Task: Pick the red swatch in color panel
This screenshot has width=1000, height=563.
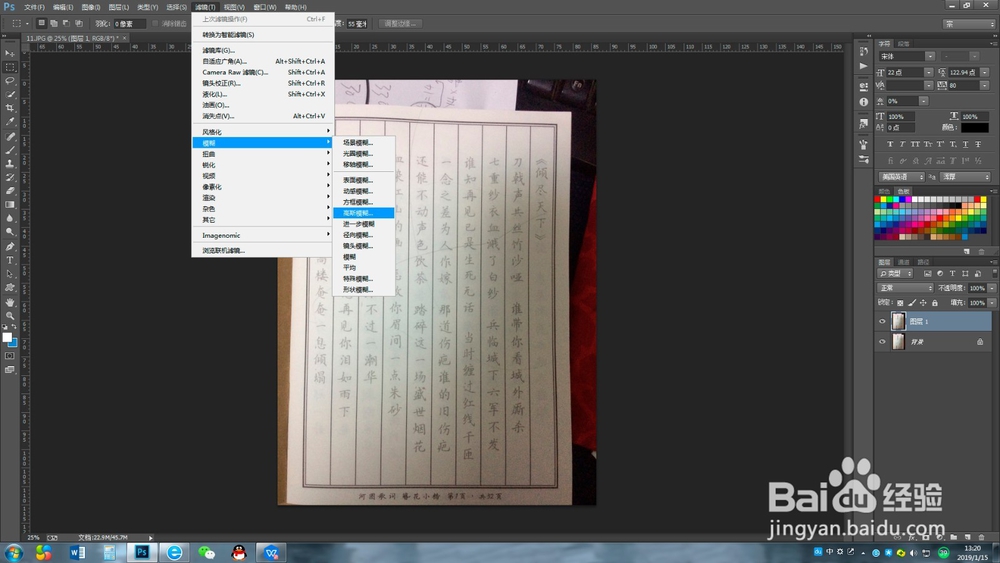Action: (878, 200)
